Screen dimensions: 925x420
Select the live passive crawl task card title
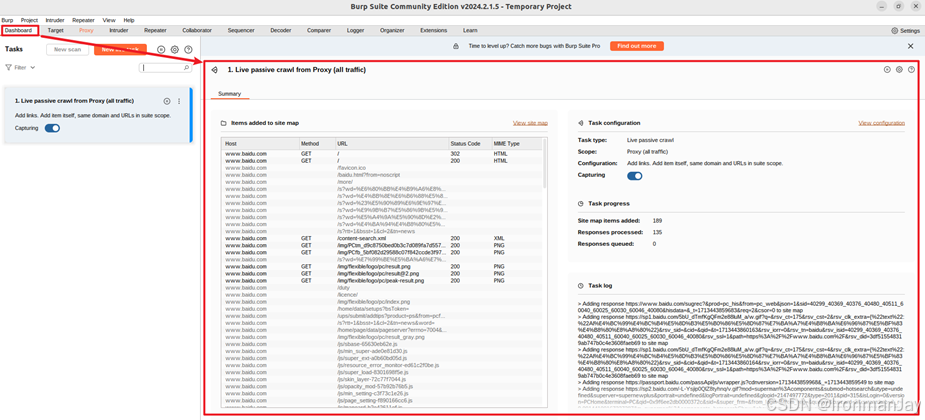(74, 101)
